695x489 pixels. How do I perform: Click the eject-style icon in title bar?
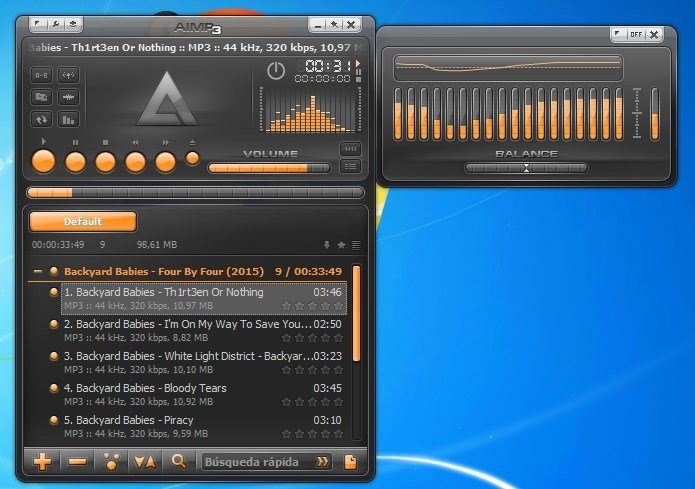click(x=73, y=23)
